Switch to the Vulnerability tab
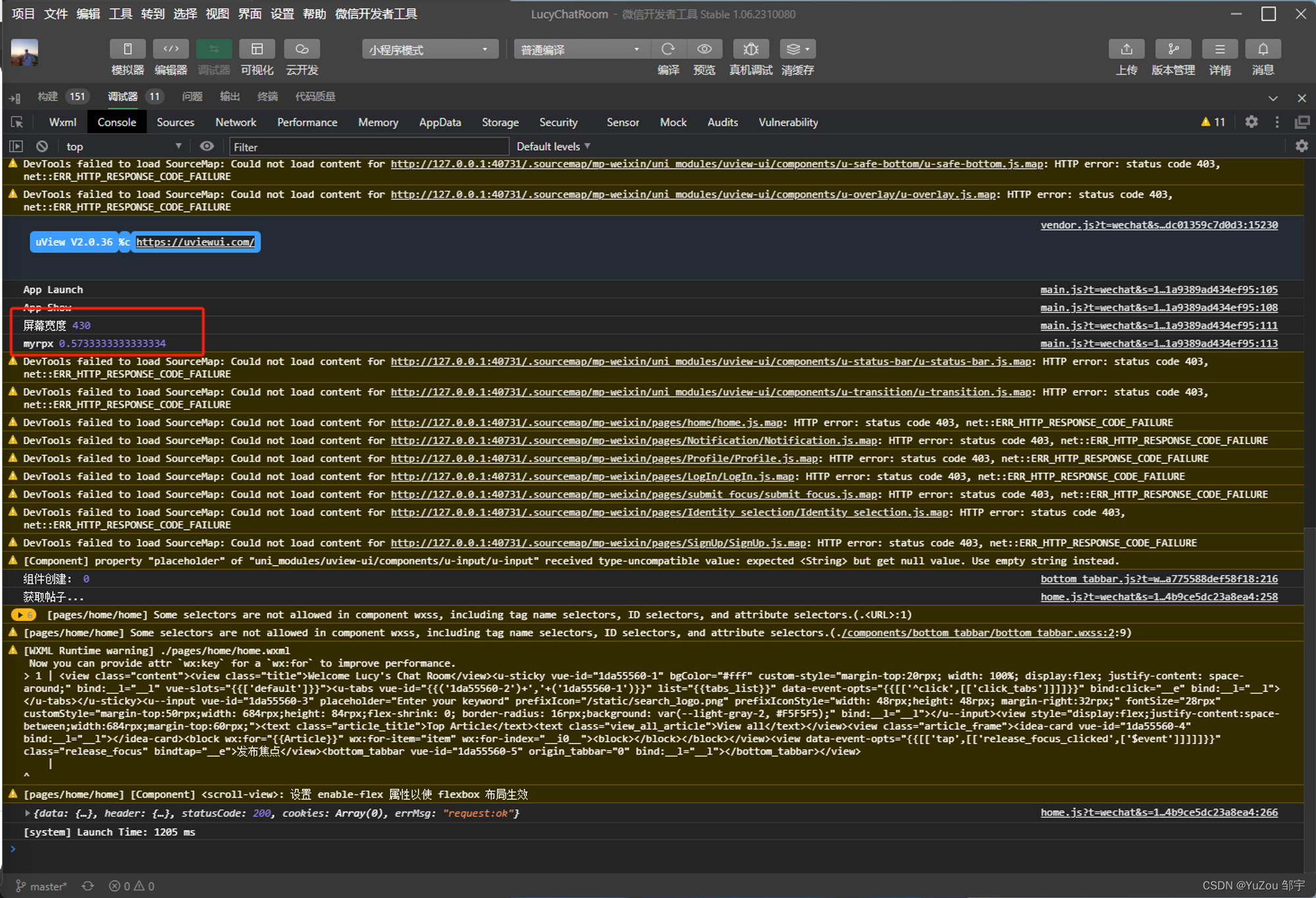The width and height of the screenshot is (1316, 898). click(788, 122)
